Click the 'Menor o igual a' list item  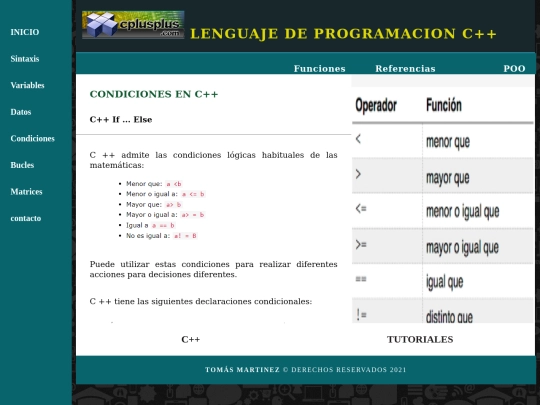165,194
